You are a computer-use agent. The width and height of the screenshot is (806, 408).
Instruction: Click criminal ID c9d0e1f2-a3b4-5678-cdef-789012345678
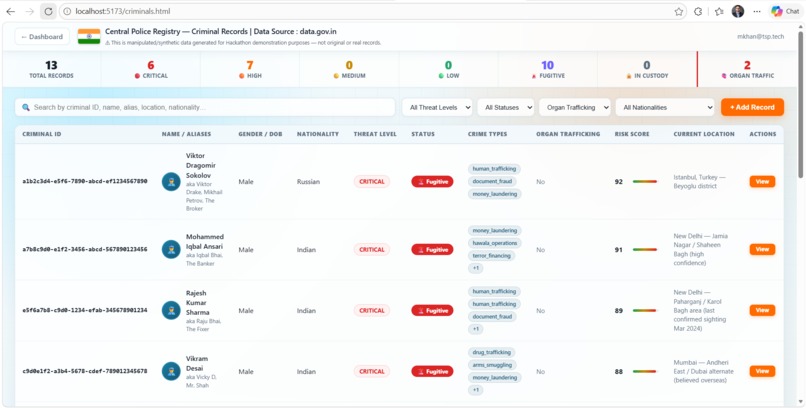click(x=85, y=371)
